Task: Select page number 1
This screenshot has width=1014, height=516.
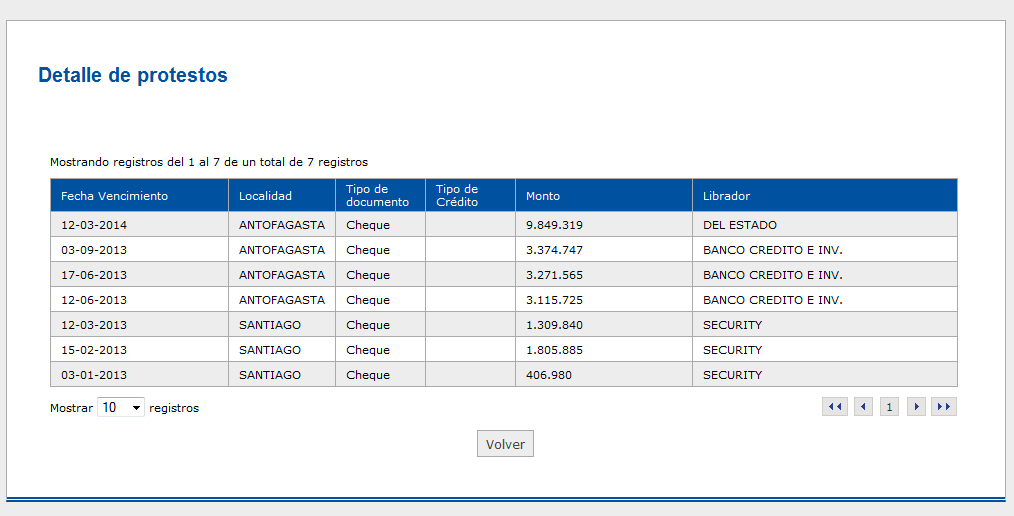Action: pos(889,407)
